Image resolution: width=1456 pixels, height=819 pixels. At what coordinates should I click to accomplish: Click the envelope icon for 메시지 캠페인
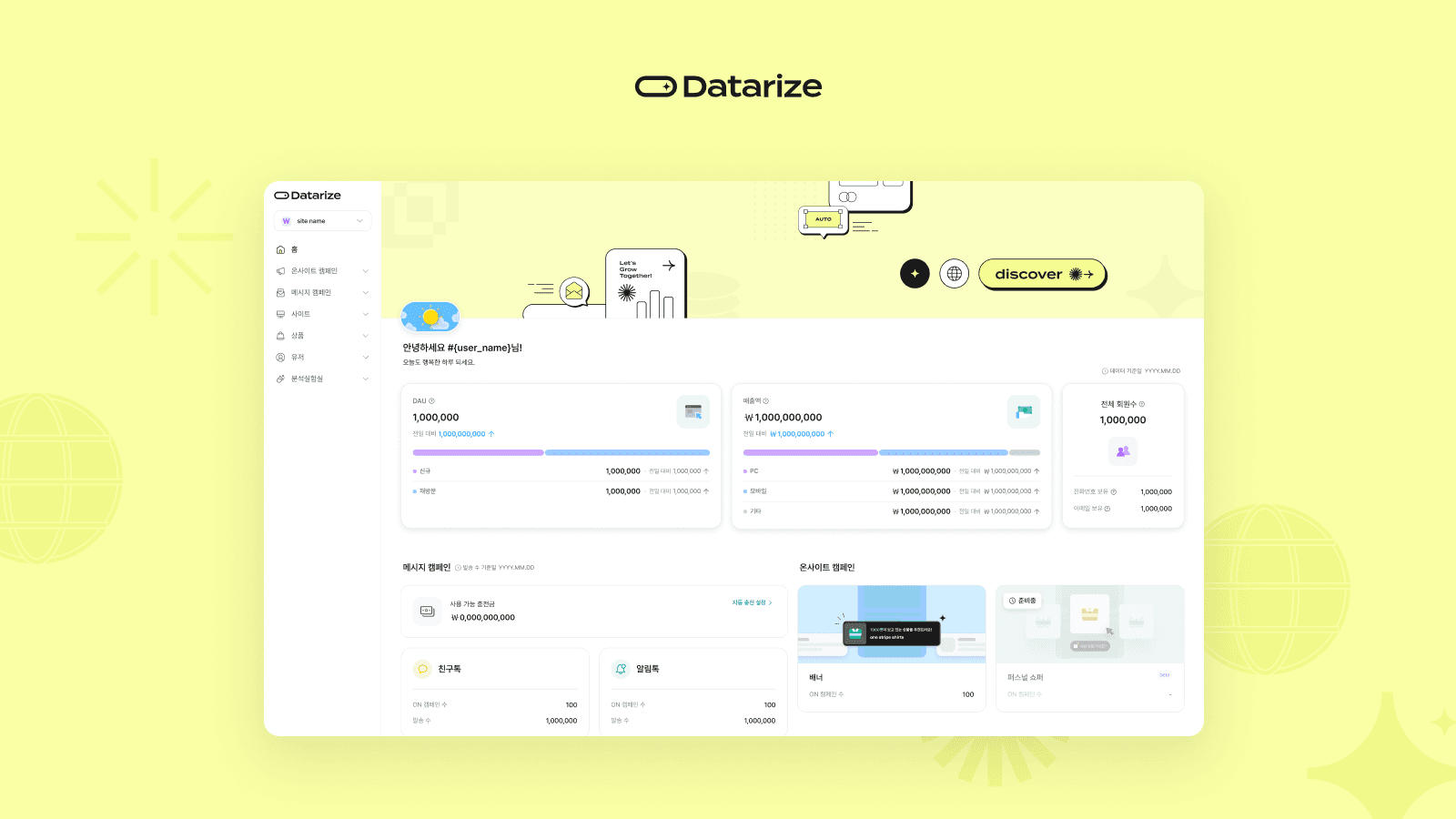point(280,292)
